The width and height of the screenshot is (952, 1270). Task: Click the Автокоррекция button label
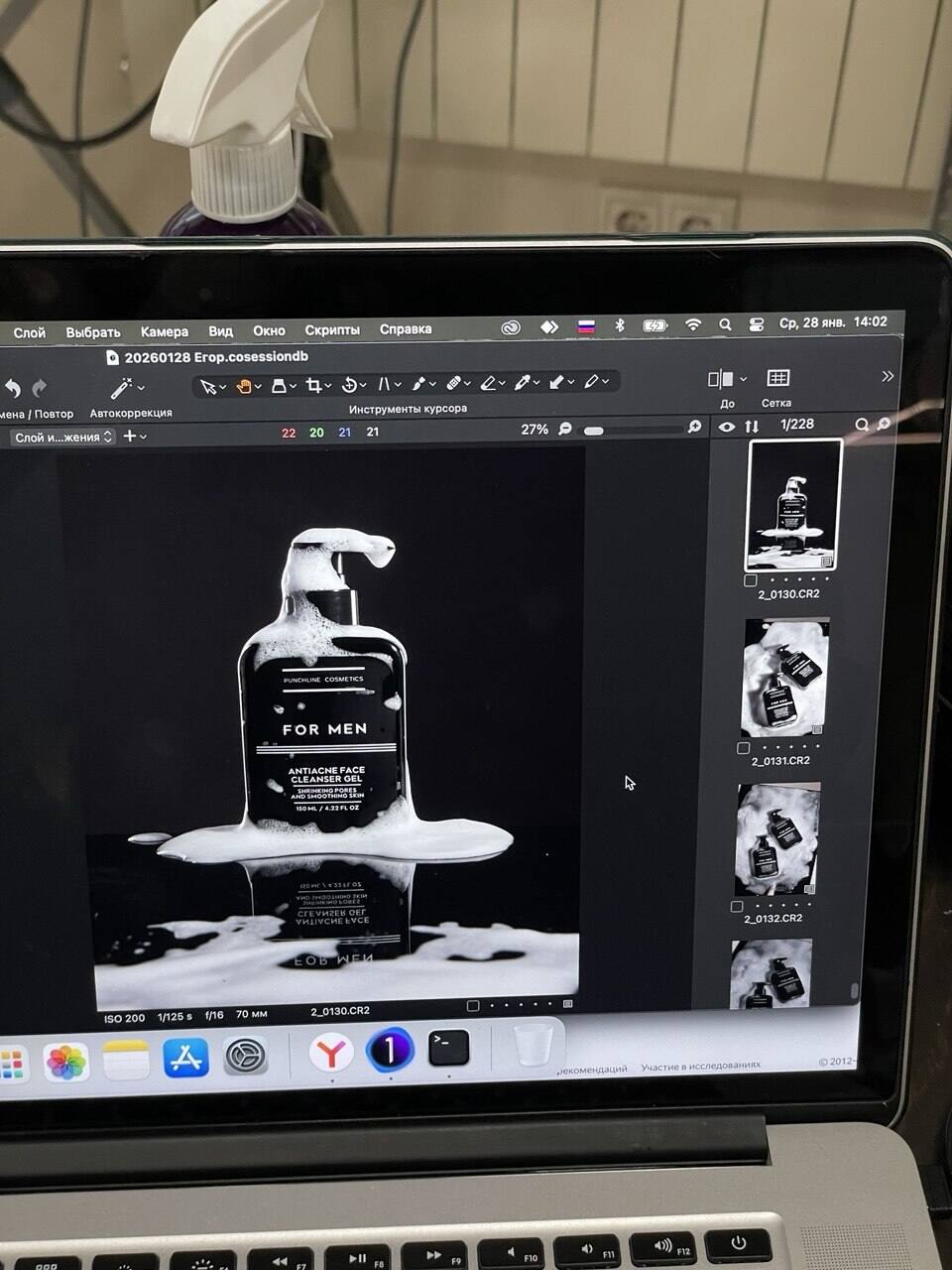(131, 413)
